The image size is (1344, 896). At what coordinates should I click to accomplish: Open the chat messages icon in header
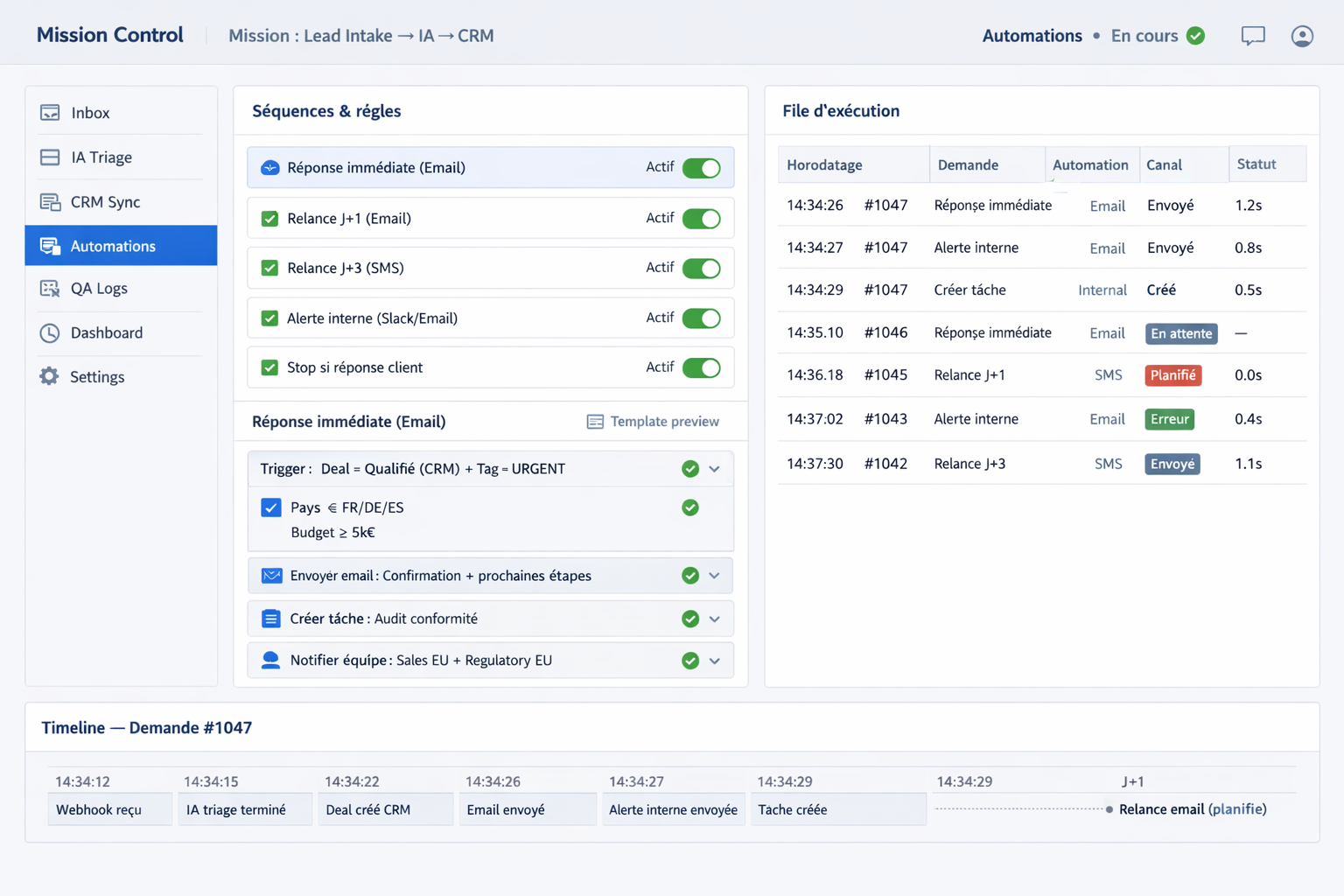click(x=1252, y=36)
